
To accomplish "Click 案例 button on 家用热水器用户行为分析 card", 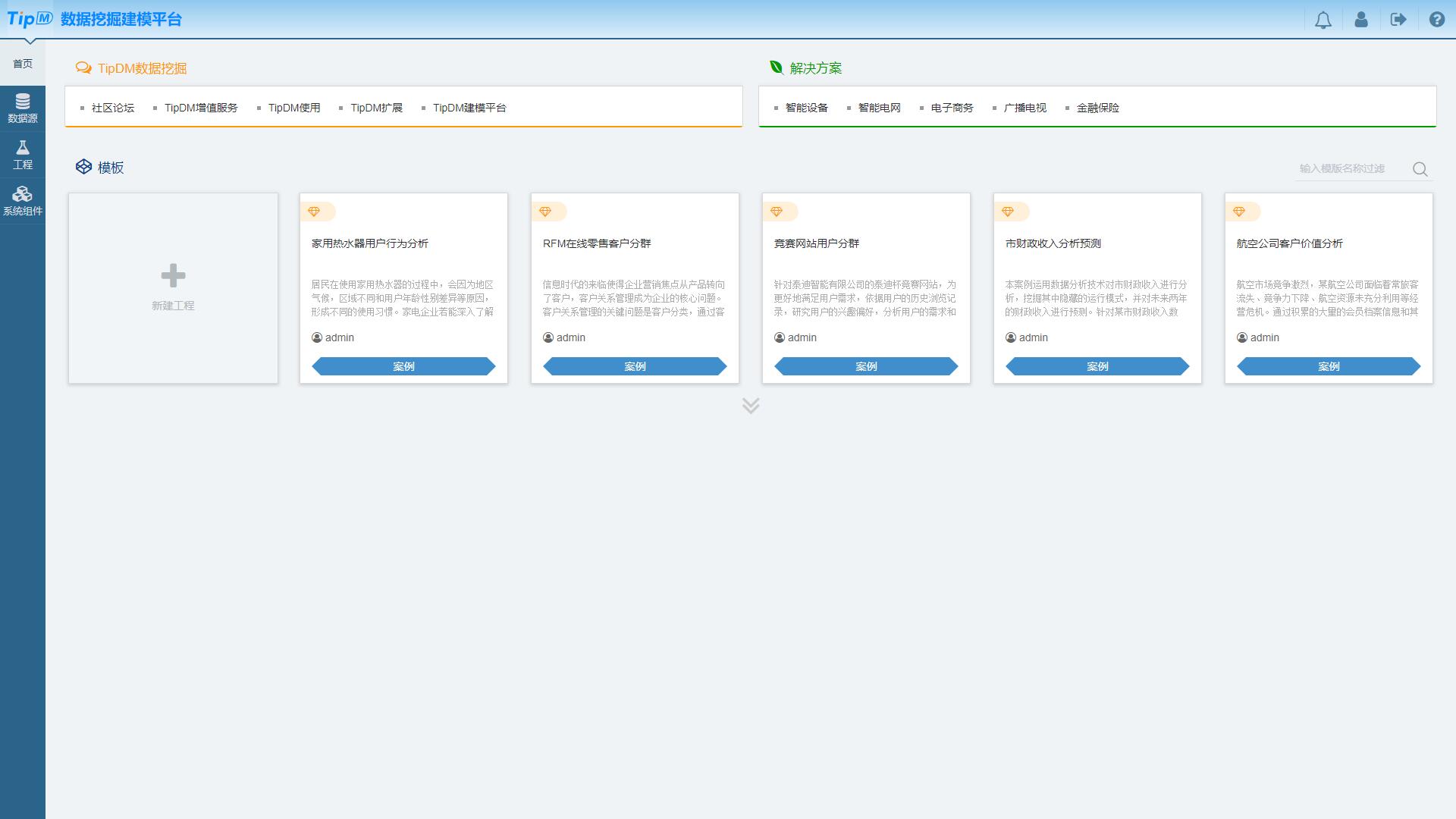I will pyautogui.click(x=403, y=366).
